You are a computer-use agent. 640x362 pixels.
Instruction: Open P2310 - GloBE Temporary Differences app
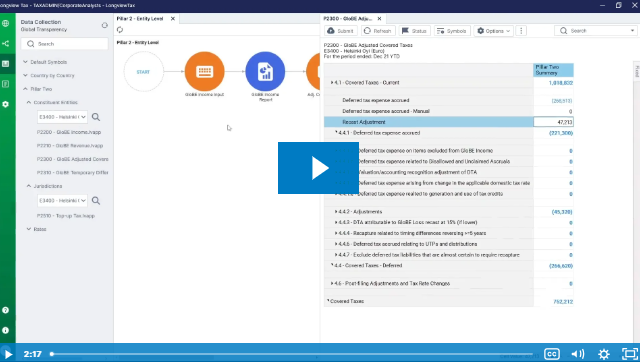(x=73, y=173)
